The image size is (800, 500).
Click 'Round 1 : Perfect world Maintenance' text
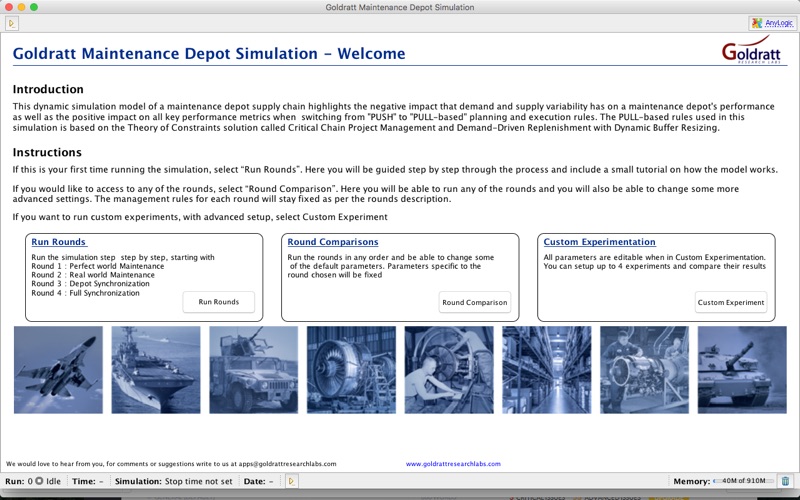click(97, 266)
